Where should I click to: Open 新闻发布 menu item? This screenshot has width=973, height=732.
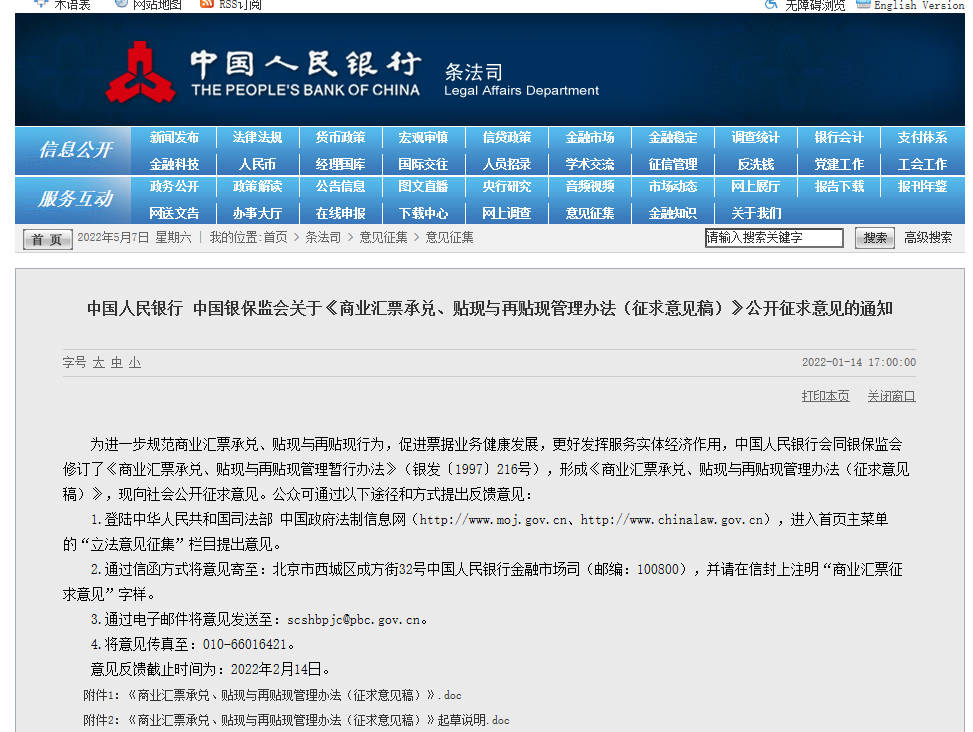point(174,137)
